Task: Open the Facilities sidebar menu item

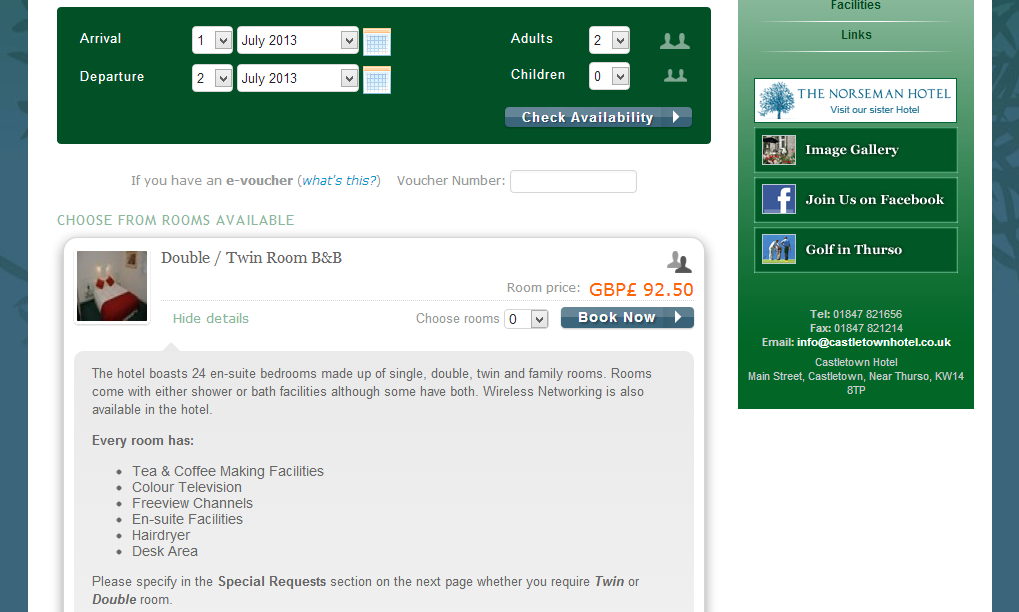Action: tap(855, 6)
